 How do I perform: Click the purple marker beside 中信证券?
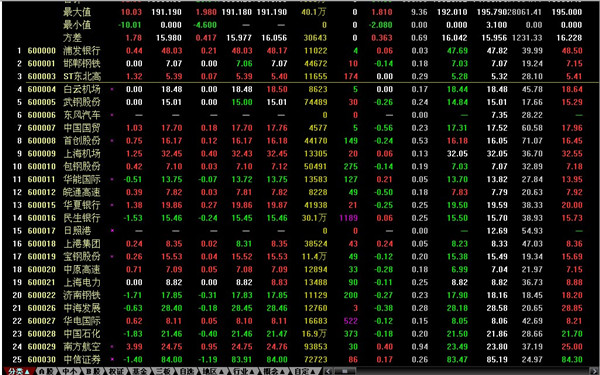(112, 359)
